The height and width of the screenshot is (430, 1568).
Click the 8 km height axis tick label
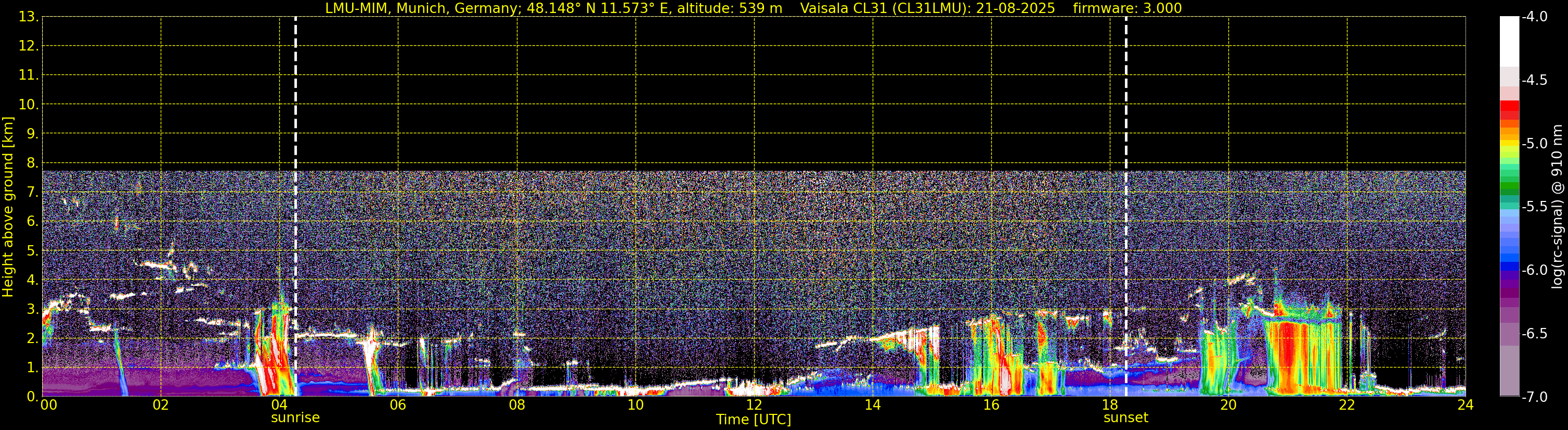coord(32,163)
